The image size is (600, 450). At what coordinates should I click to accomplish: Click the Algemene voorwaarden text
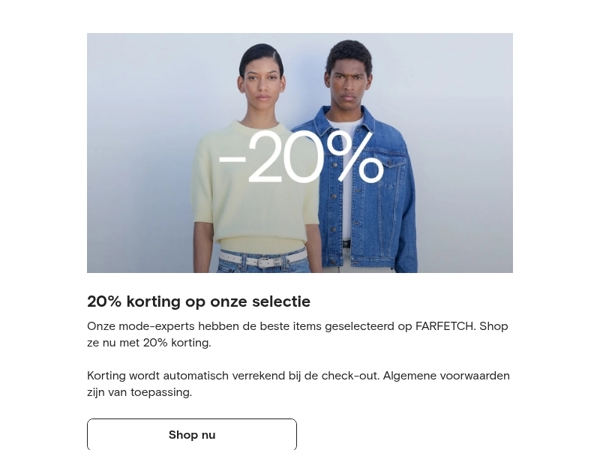pyautogui.click(x=446, y=376)
